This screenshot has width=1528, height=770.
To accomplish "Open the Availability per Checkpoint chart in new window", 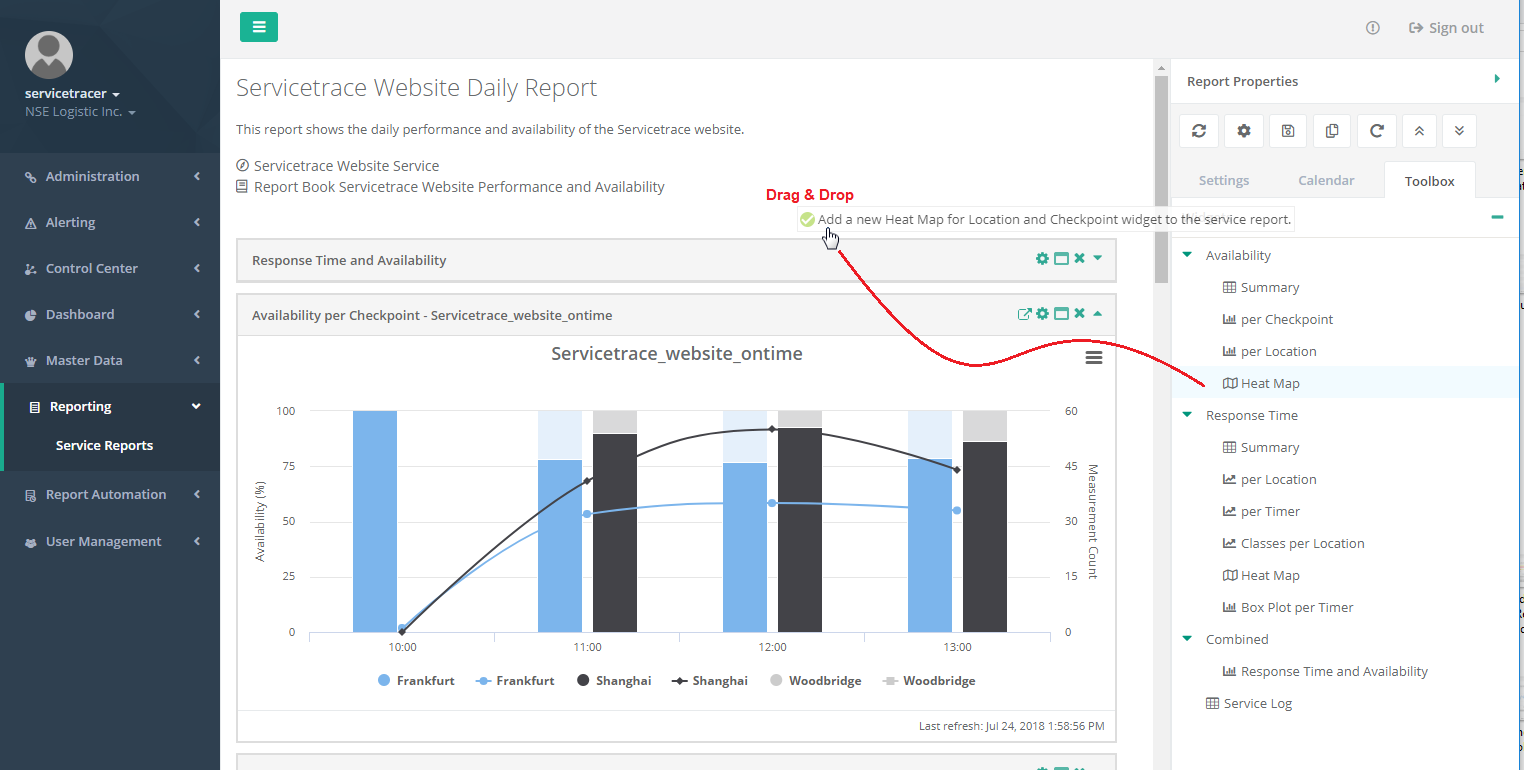I will tap(1024, 313).
